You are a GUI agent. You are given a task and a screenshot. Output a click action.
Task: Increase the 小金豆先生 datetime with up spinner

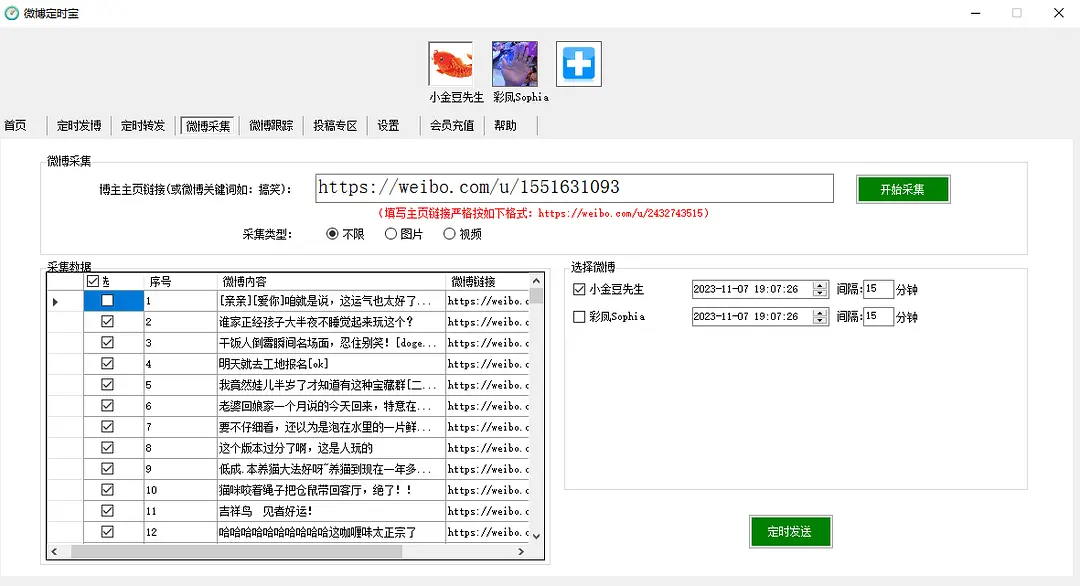(820, 285)
